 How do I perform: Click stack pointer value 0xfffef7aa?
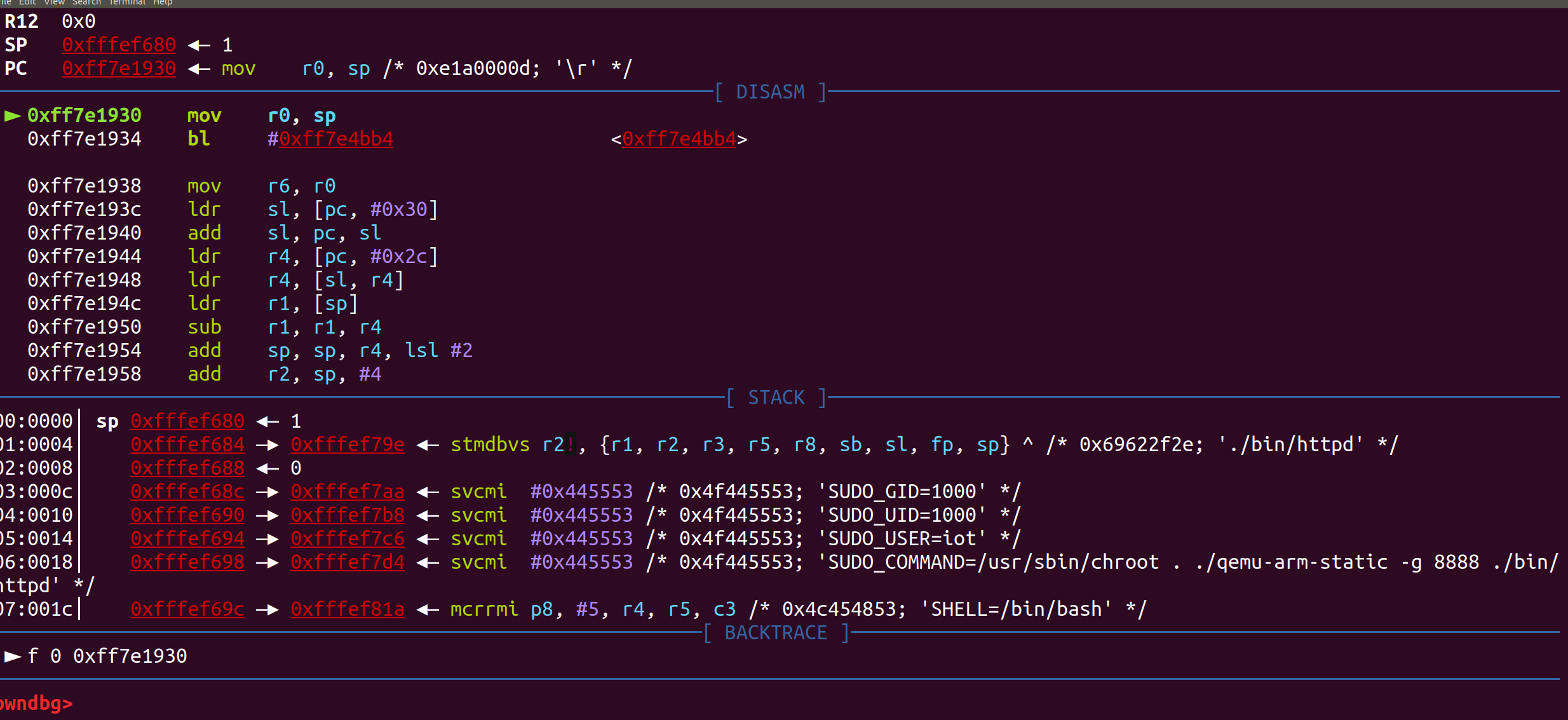point(348,492)
